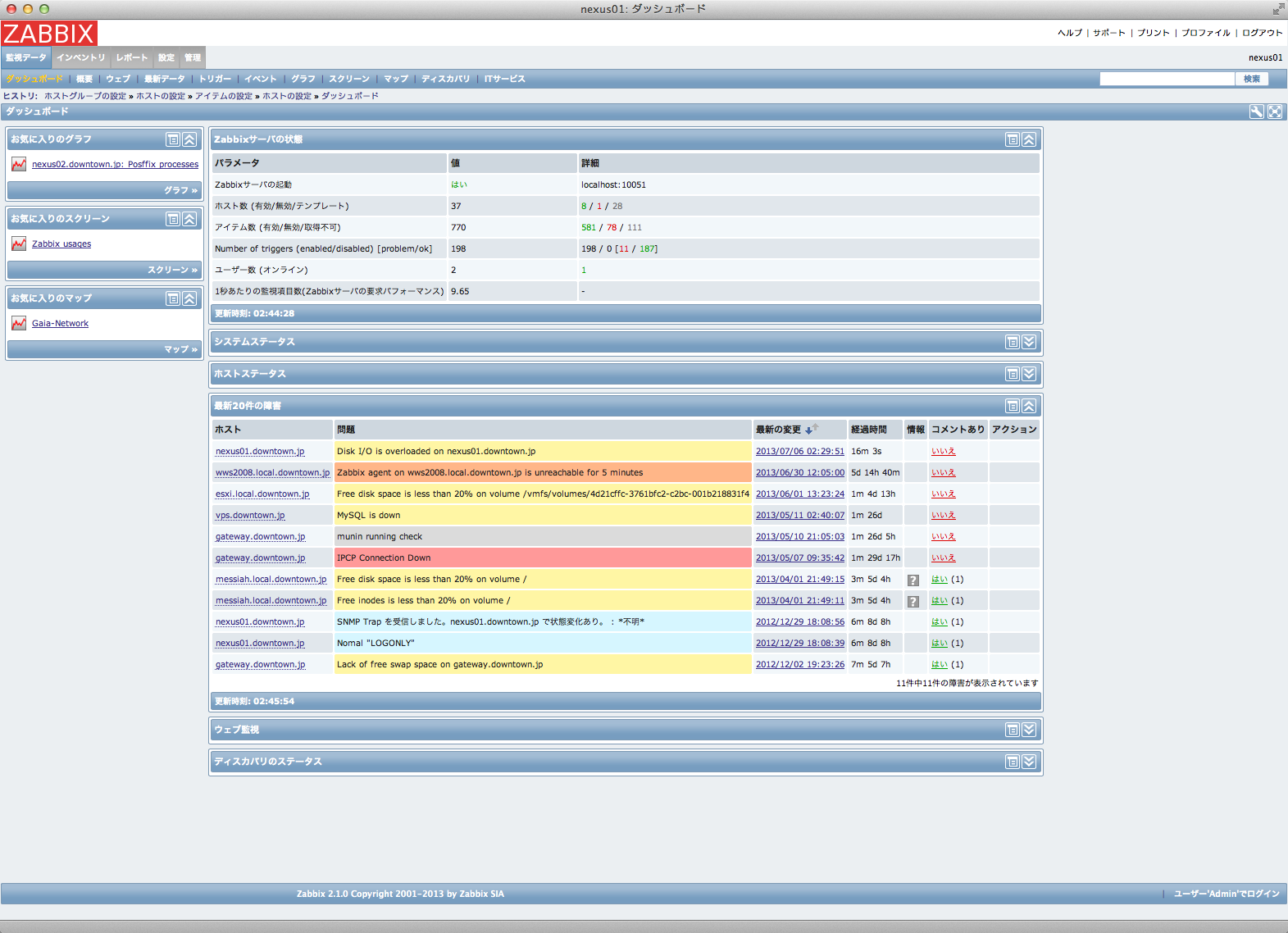
Task: Click map icon beside Gaia-Network
Action: (x=19, y=323)
